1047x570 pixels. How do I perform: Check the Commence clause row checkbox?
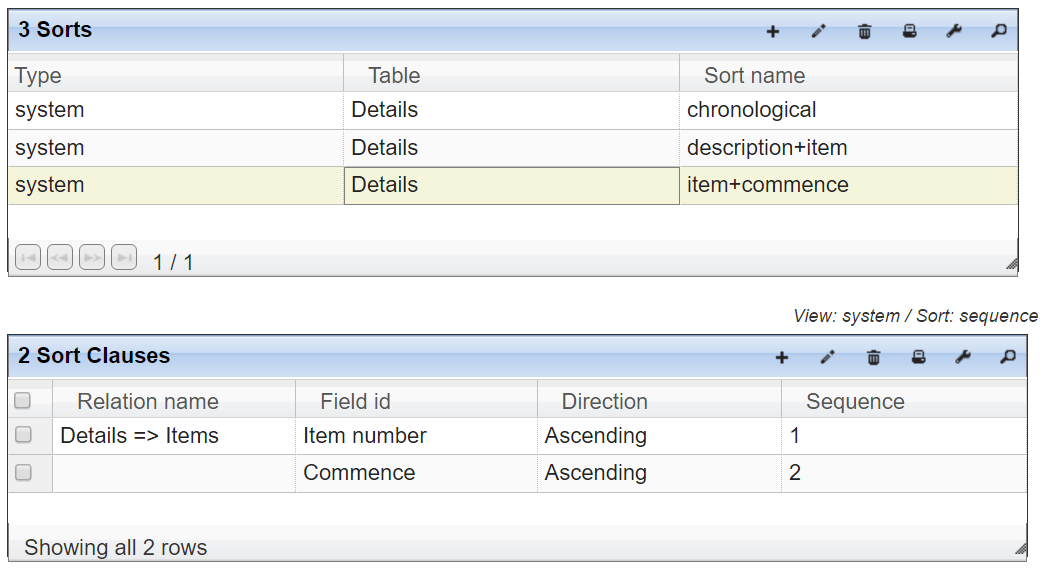(23, 473)
